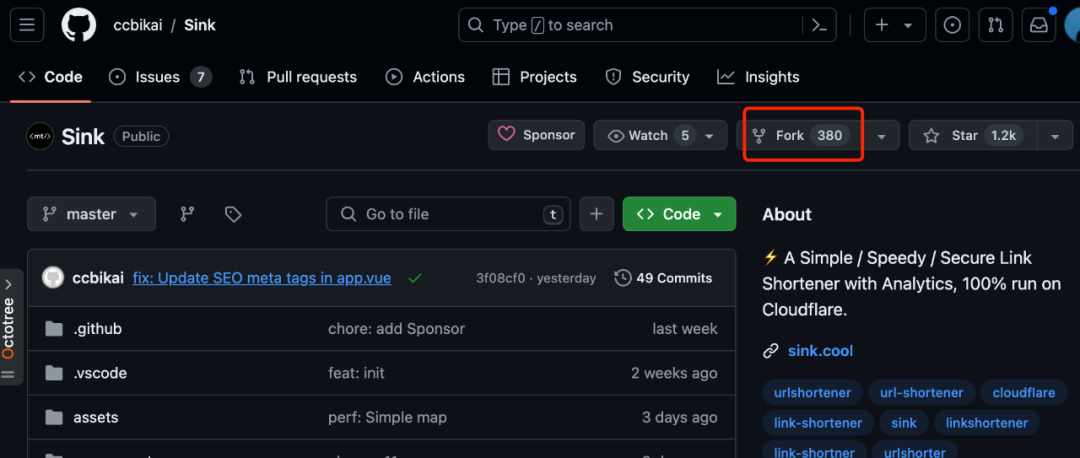Open the feat: init commit message
The width and height of the screenshot is (1080, 458).
(356, 373)
